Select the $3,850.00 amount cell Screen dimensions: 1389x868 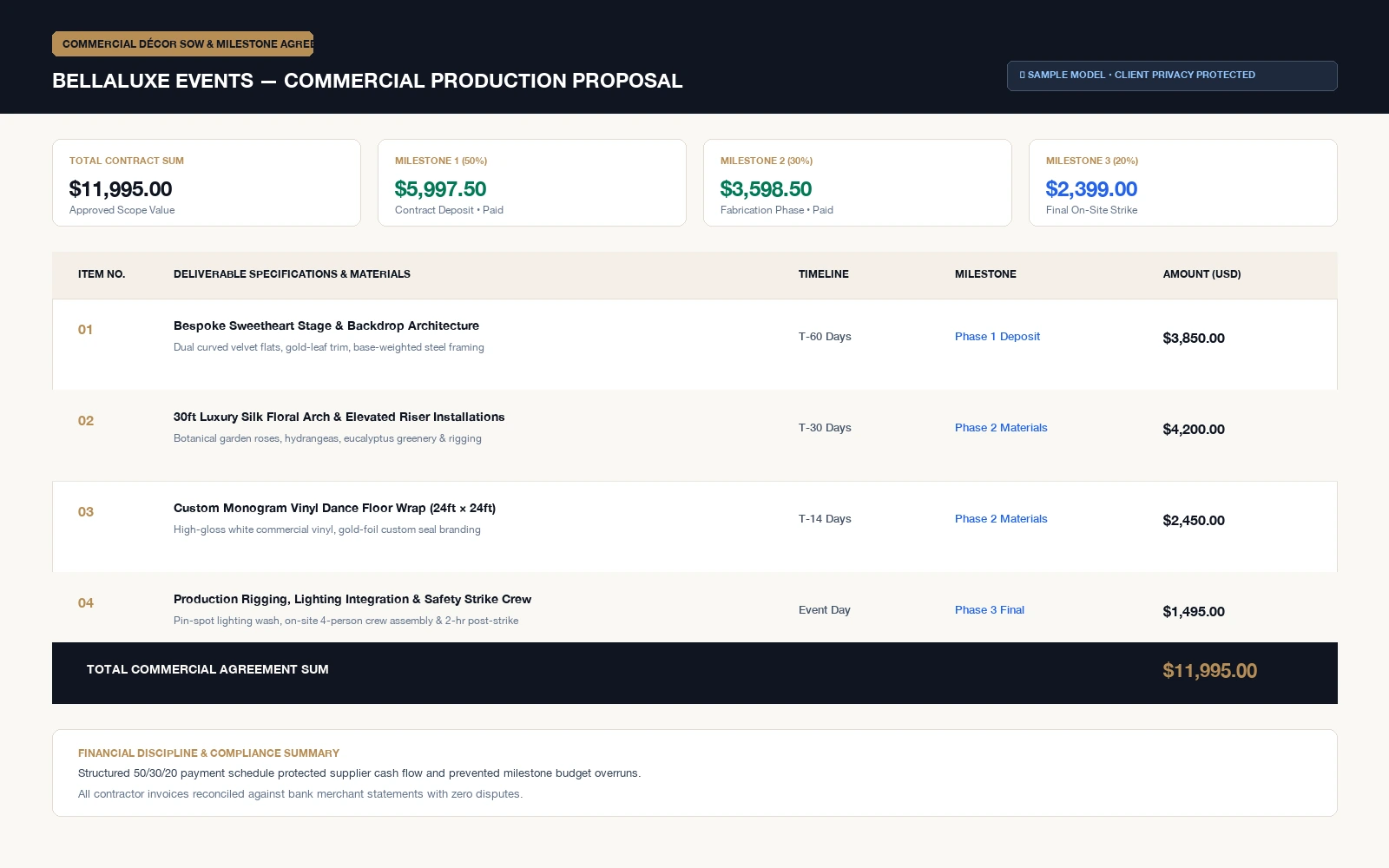(x=1194, y=339)
